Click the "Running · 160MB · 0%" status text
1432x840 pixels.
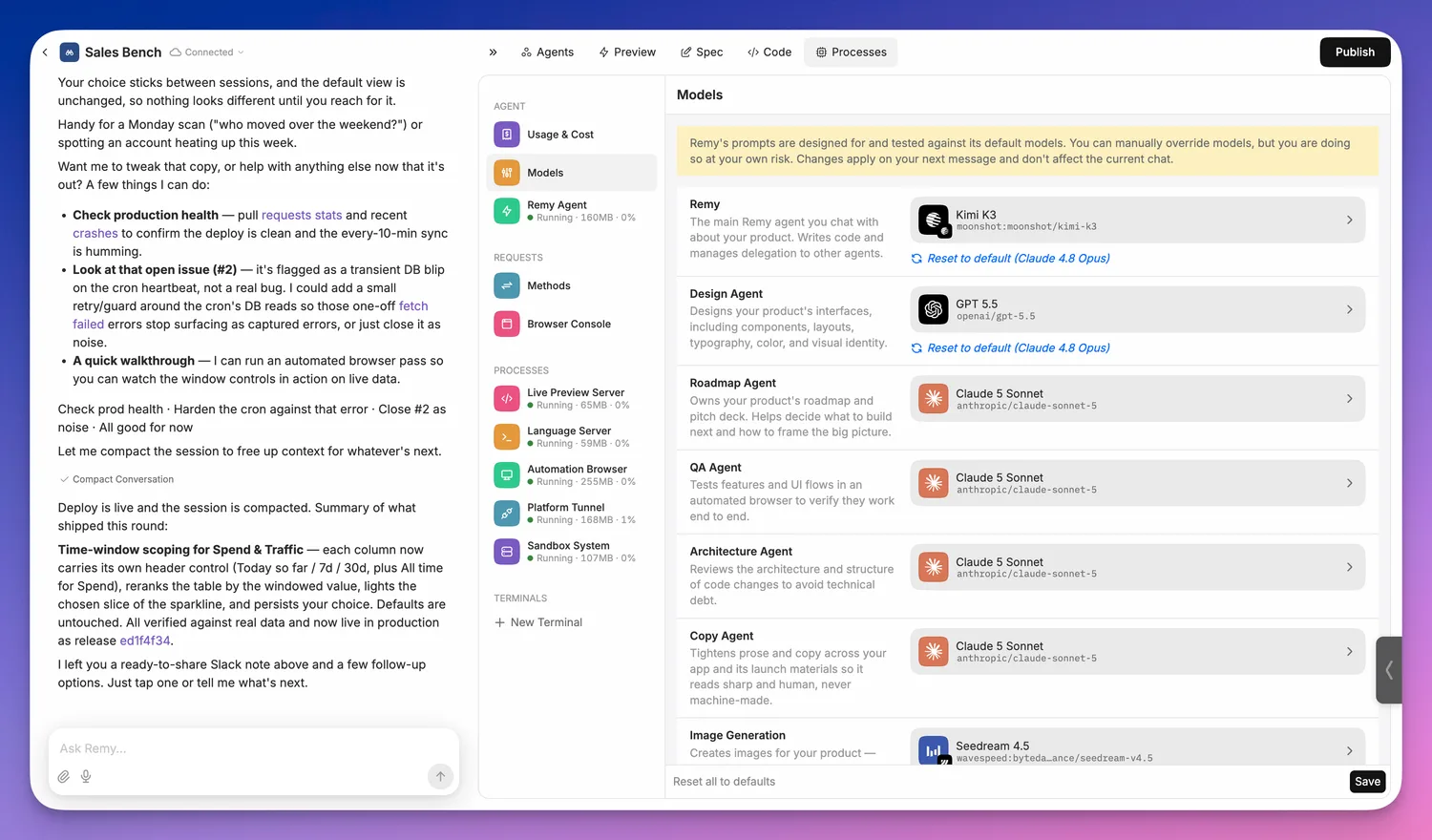click(x=585, y=218)
